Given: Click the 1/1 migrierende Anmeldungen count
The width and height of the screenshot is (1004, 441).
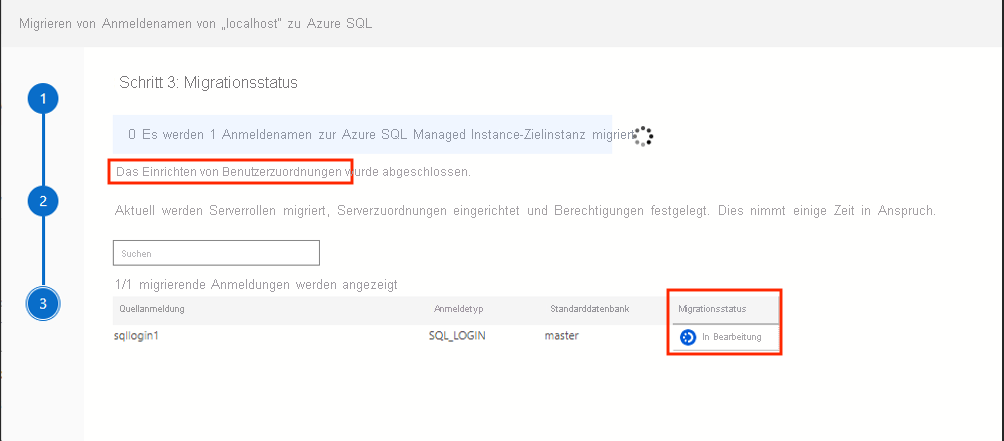Looking at the screenshot, I should pyautogui.click(x=255, y=284).
